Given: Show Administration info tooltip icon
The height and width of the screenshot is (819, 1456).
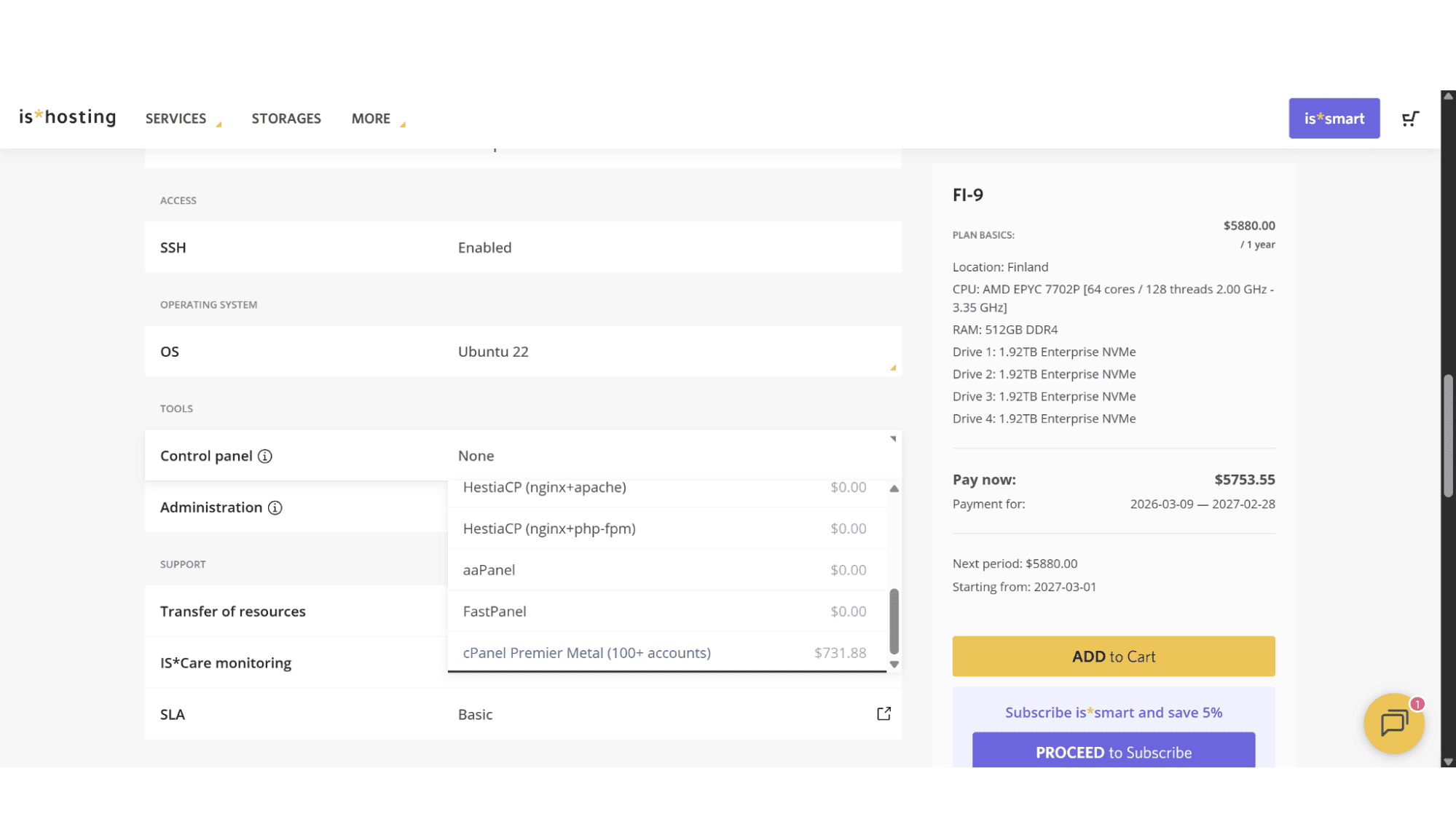Looking at the screenshot, I should click(275, 508).
